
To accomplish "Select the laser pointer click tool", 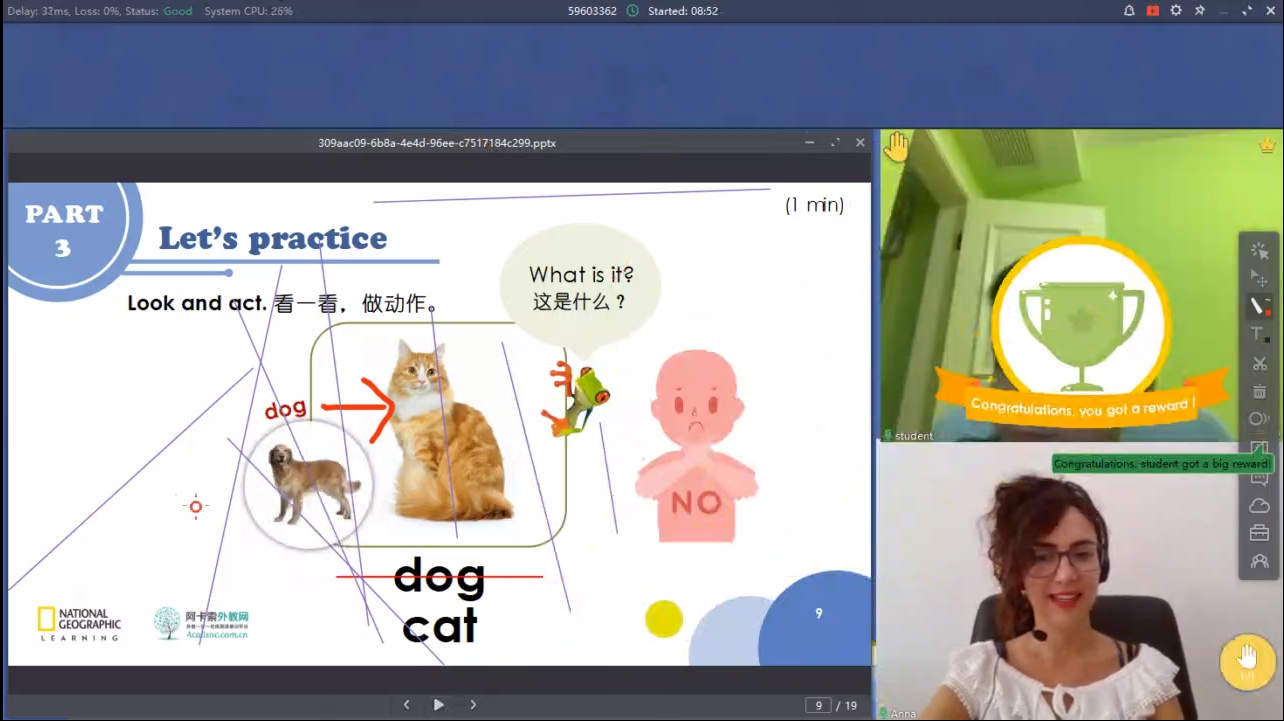I will [x=1259, y=251].
